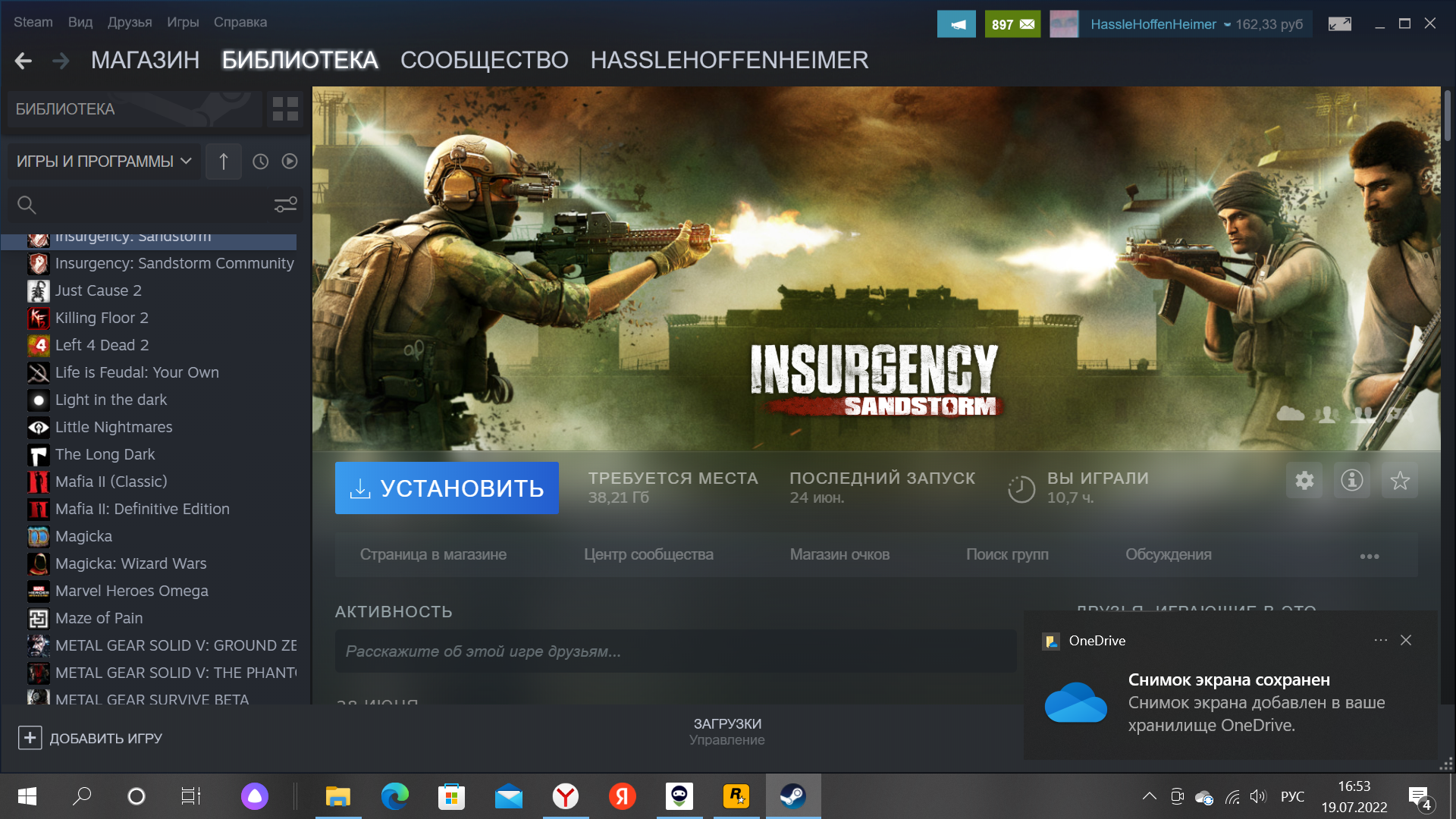
Task: Click the activity post text field
Action: point(676,651)
